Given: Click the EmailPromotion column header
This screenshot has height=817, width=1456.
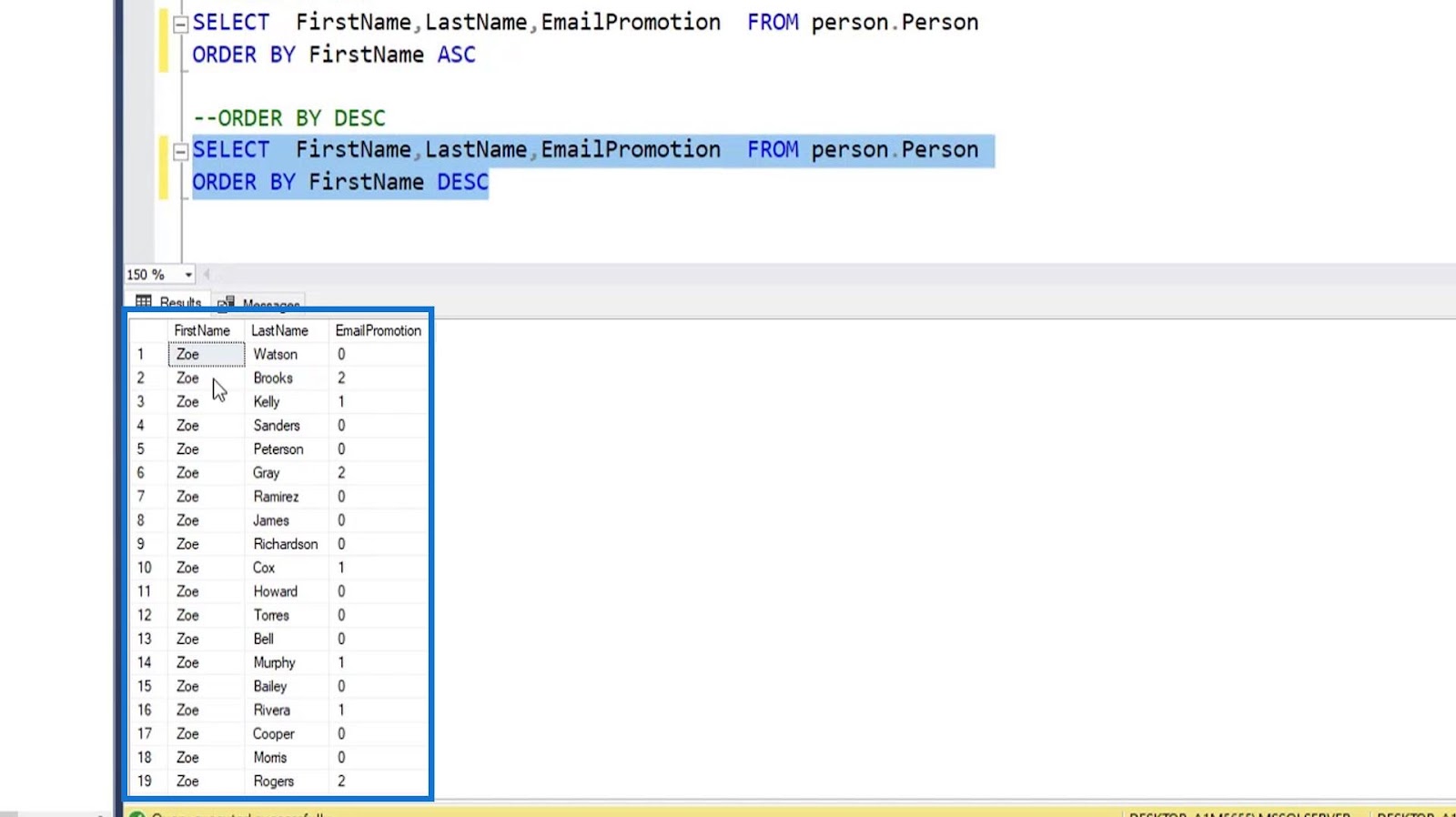Looking at the screenshot, I should pos(379,330).
